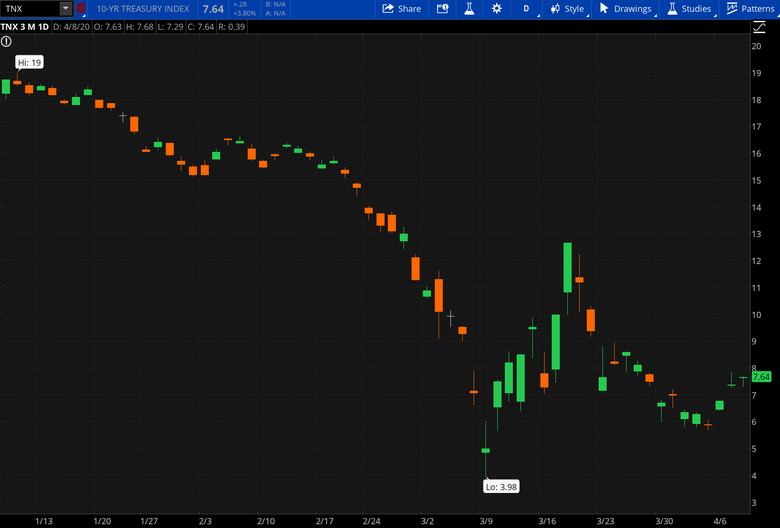Click the O: 7.63 open value

(107, 27)
